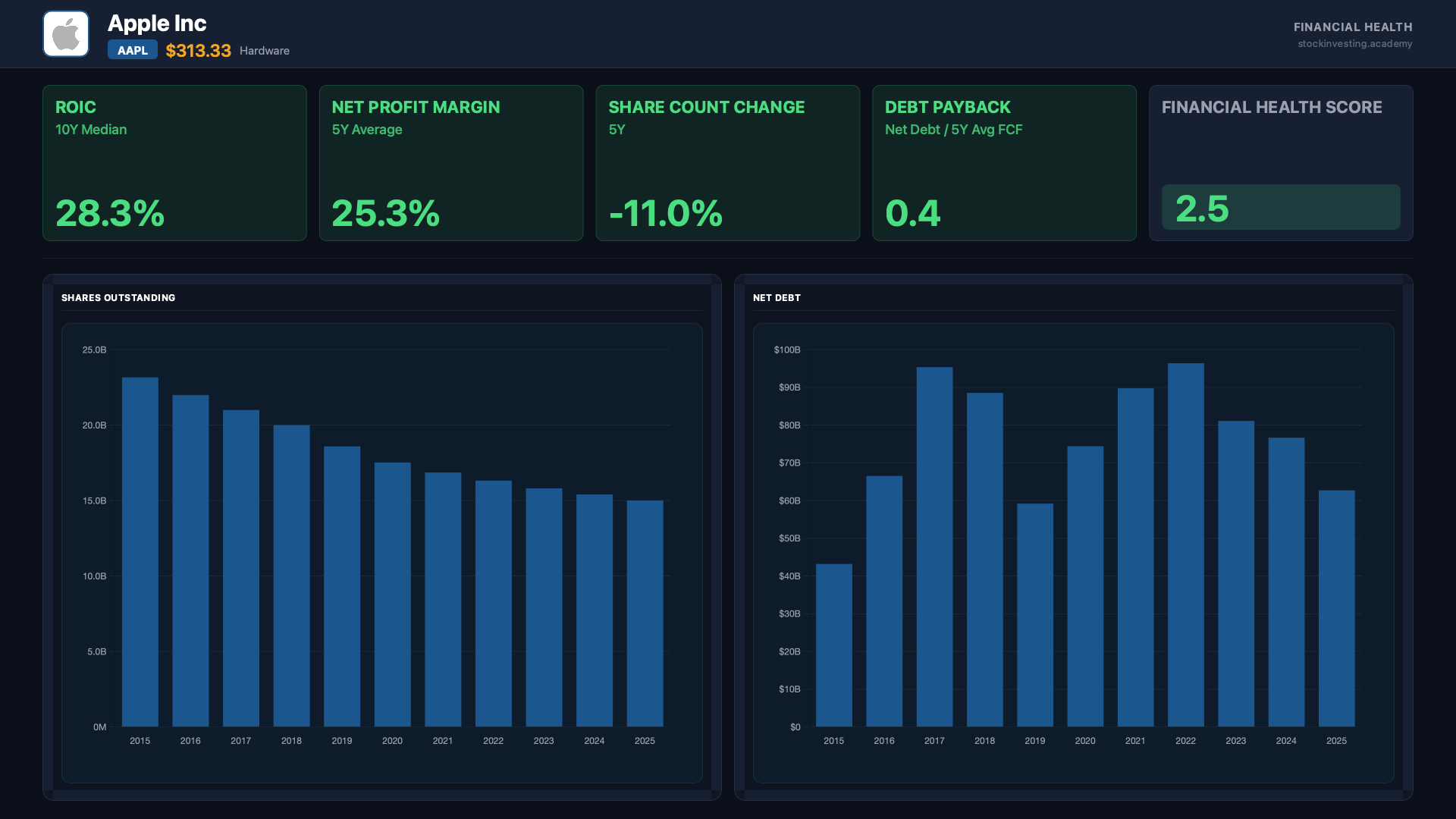This screenshot has height=819, width=1456.
Task: Click the 5Y Average subtitle
Action: [367, 130]
